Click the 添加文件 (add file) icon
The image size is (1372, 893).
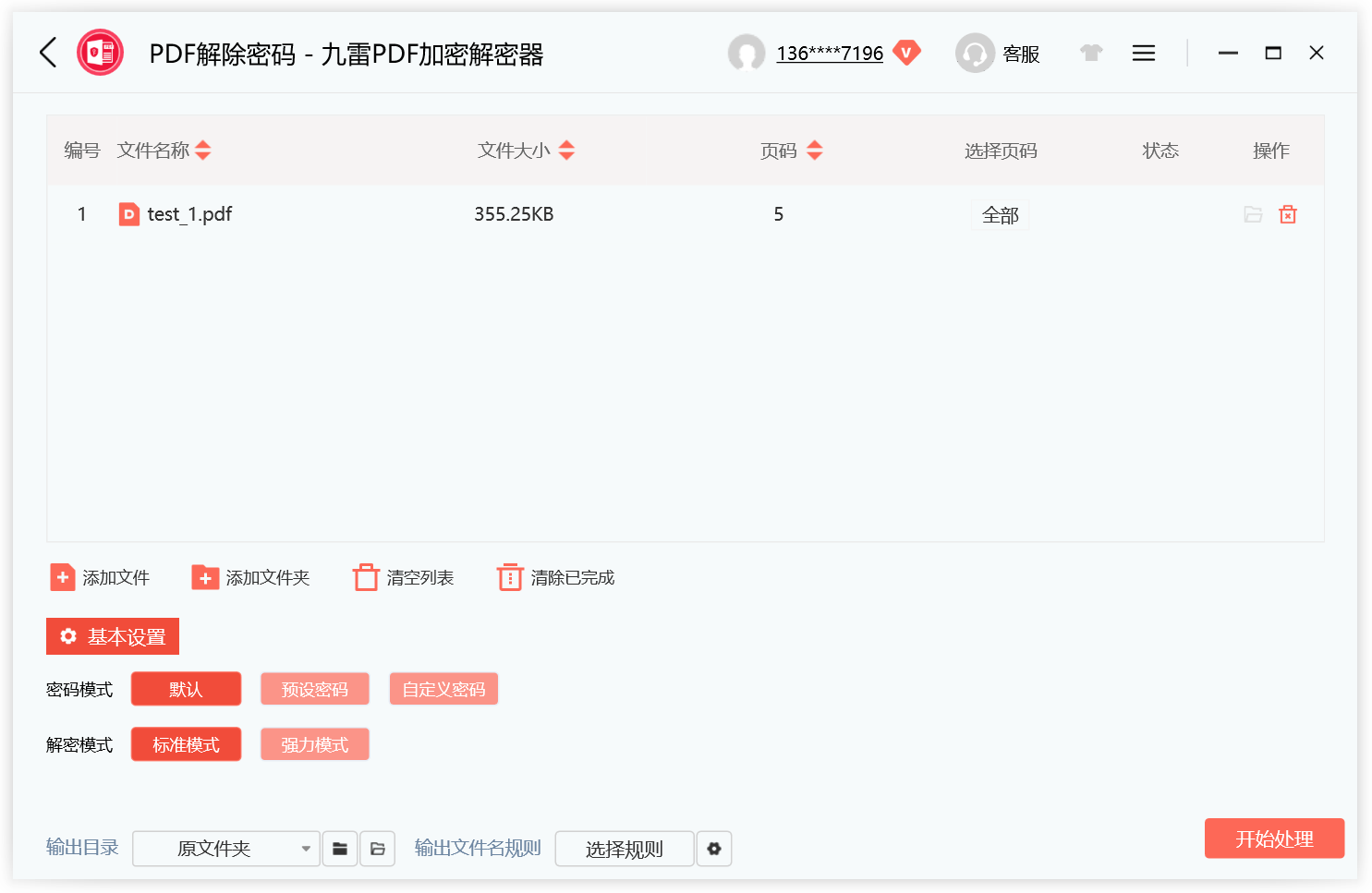pyautogui.click(x=62, y=576)
